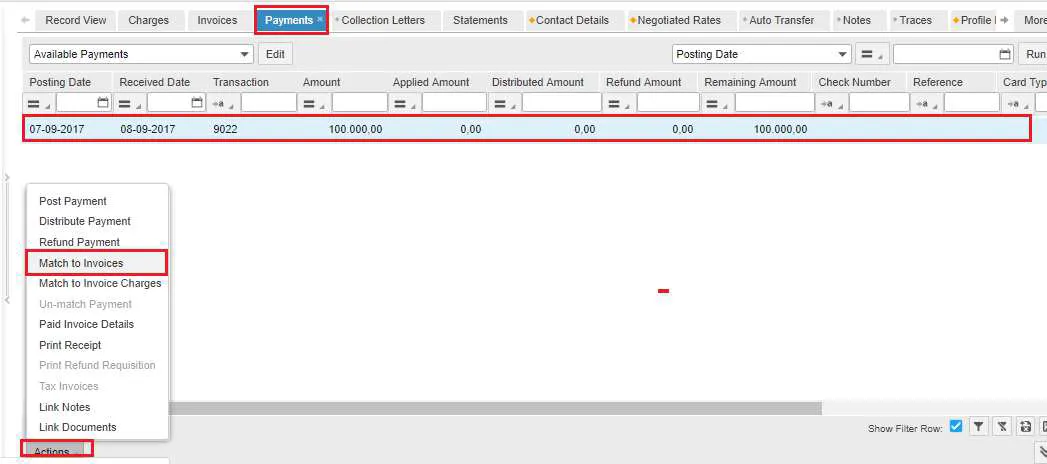Screen dimensions: 1047x464
Task: Click the Actions button
Action: click(56, 451)
